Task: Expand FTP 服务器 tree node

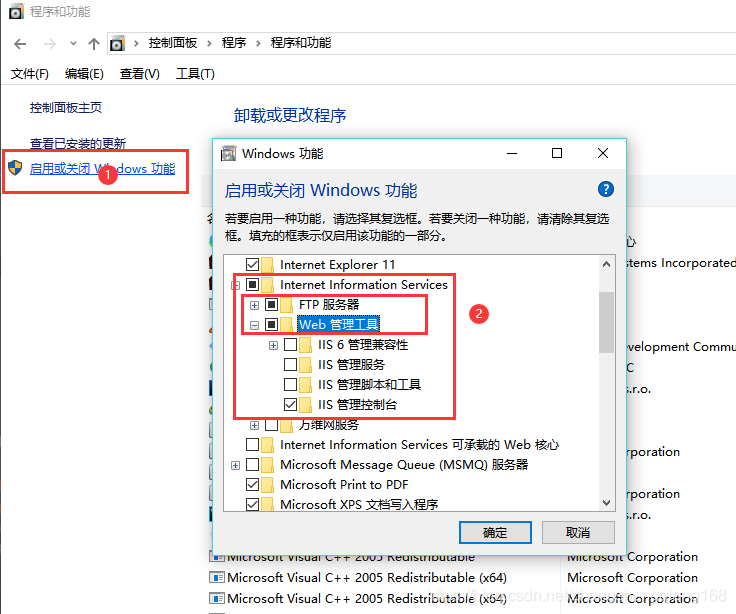Action: (x=254, y=305)
